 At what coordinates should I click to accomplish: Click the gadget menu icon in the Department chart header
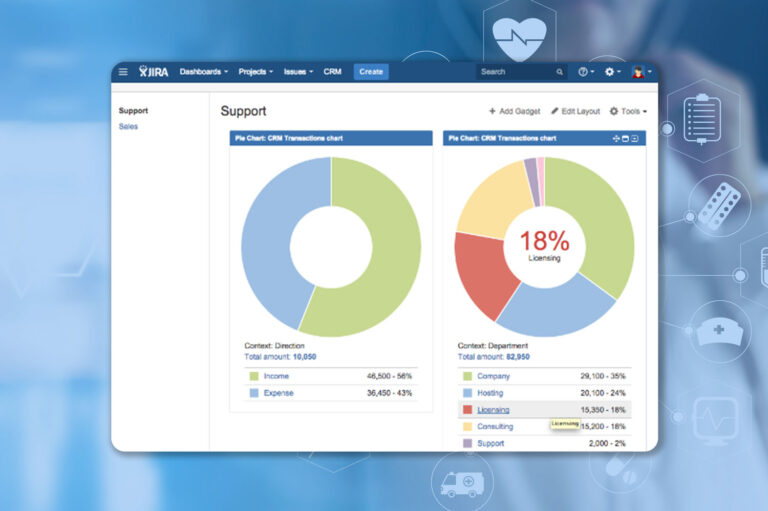click(x=634, y=138)
